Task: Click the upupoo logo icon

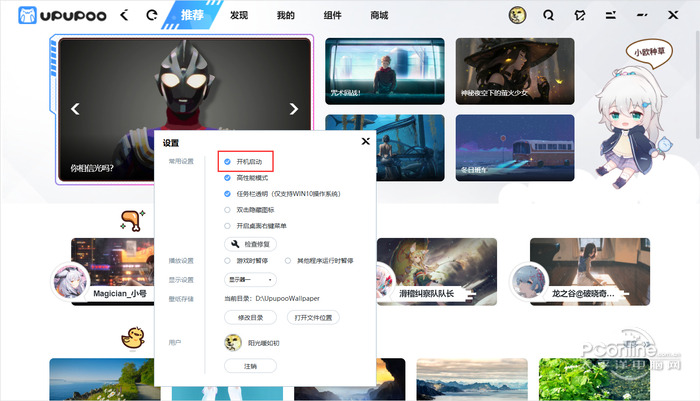Action: [x=27, y=16]
